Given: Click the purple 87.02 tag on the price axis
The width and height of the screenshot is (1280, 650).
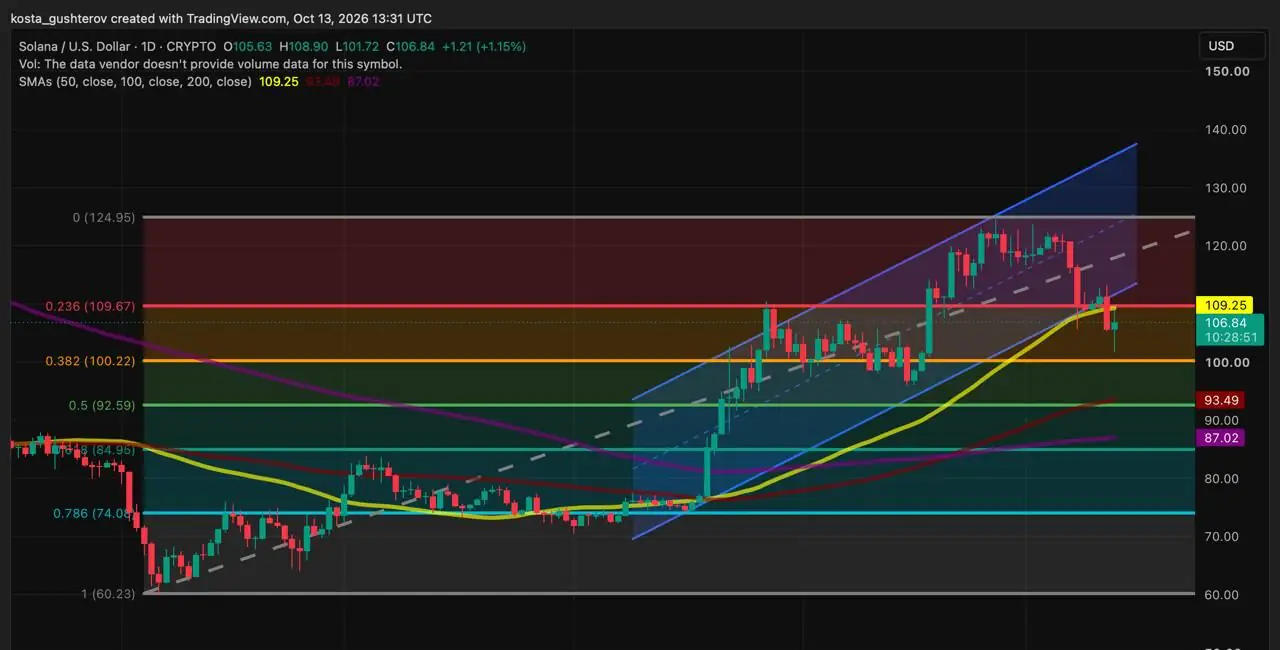Looking at the screenshot, I should click(x=1222, y=437).
